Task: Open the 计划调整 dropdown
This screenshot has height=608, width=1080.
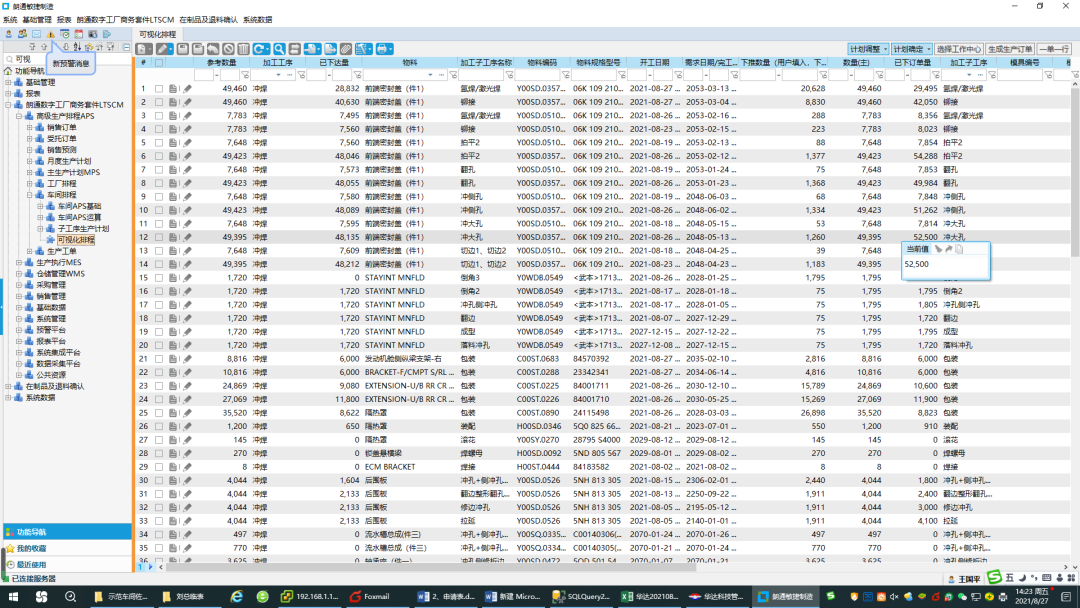Action: coord(867,49)
